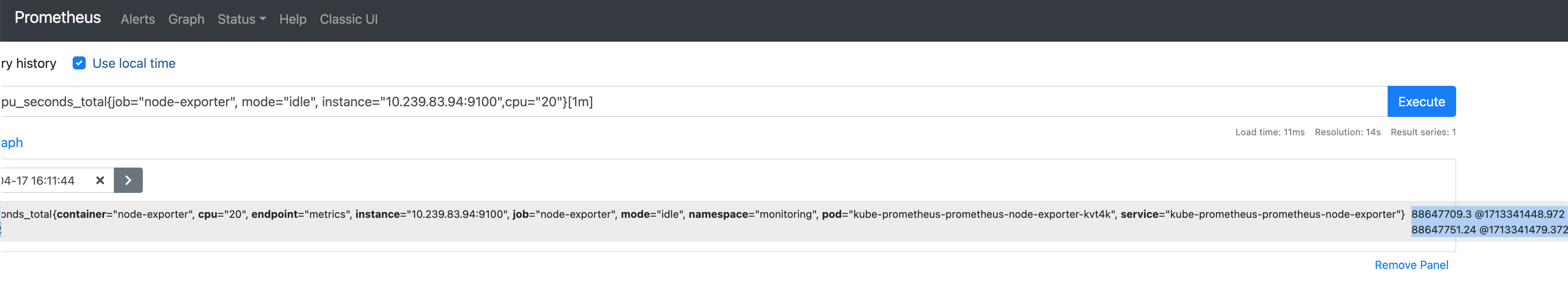Select the result series label row
This screenshot has width=1568, height=282.
pyautogui.click(x=700, y=215)
